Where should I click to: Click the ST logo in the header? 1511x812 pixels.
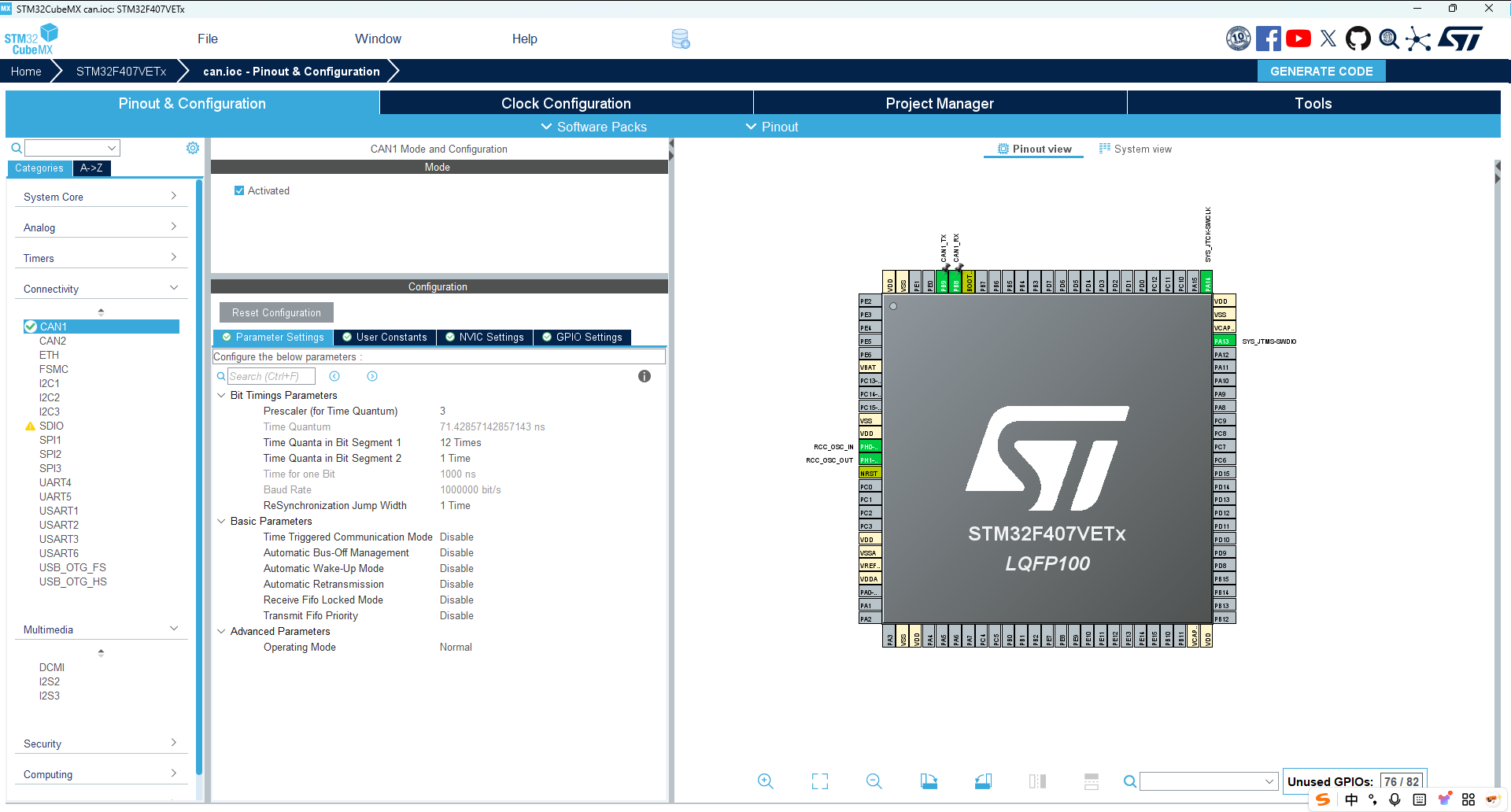point(1461,39)
